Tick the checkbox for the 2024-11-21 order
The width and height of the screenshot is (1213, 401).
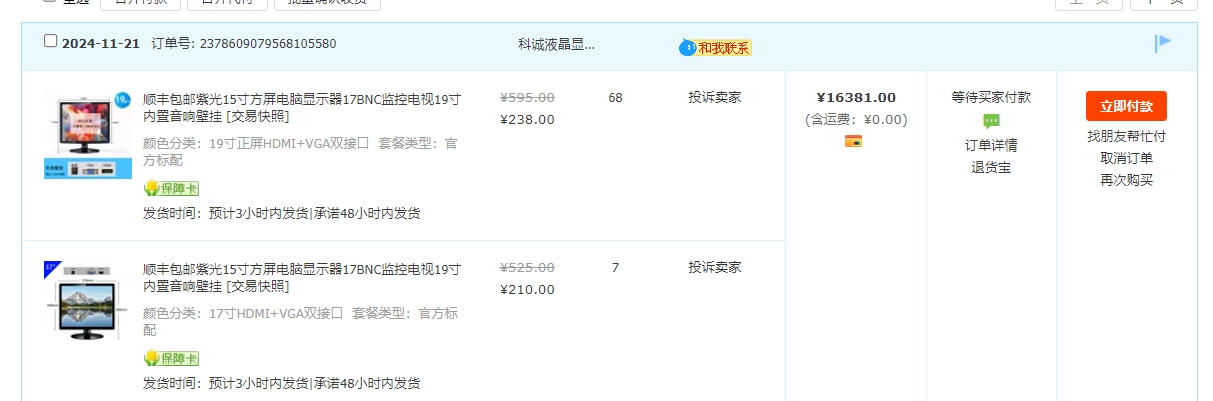pos(51,41)
